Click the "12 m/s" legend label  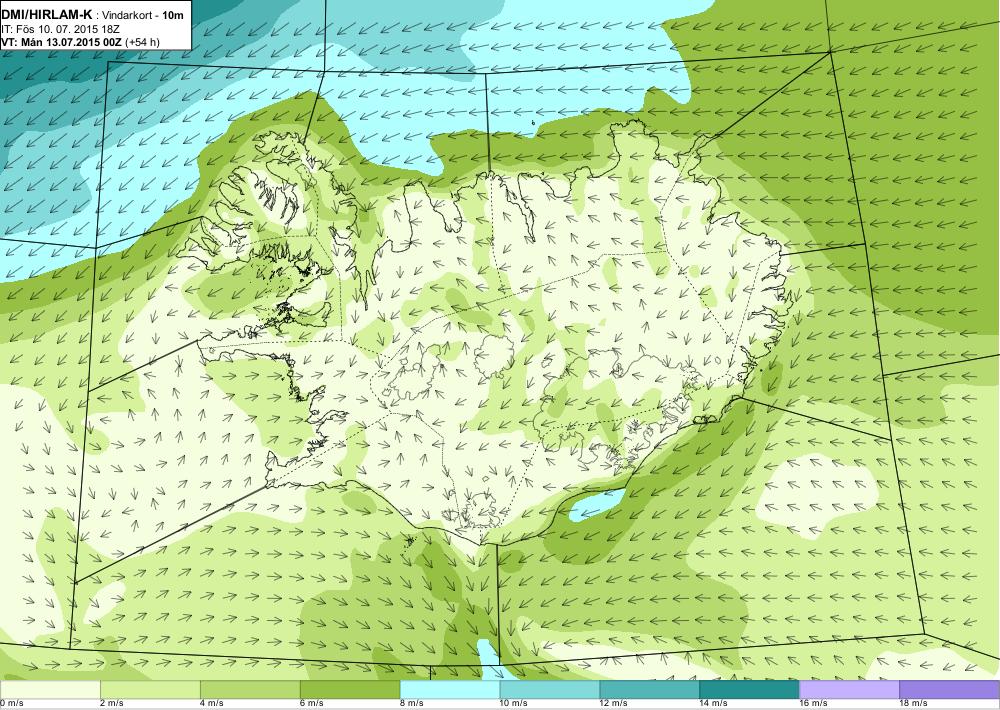click(614, 704)
